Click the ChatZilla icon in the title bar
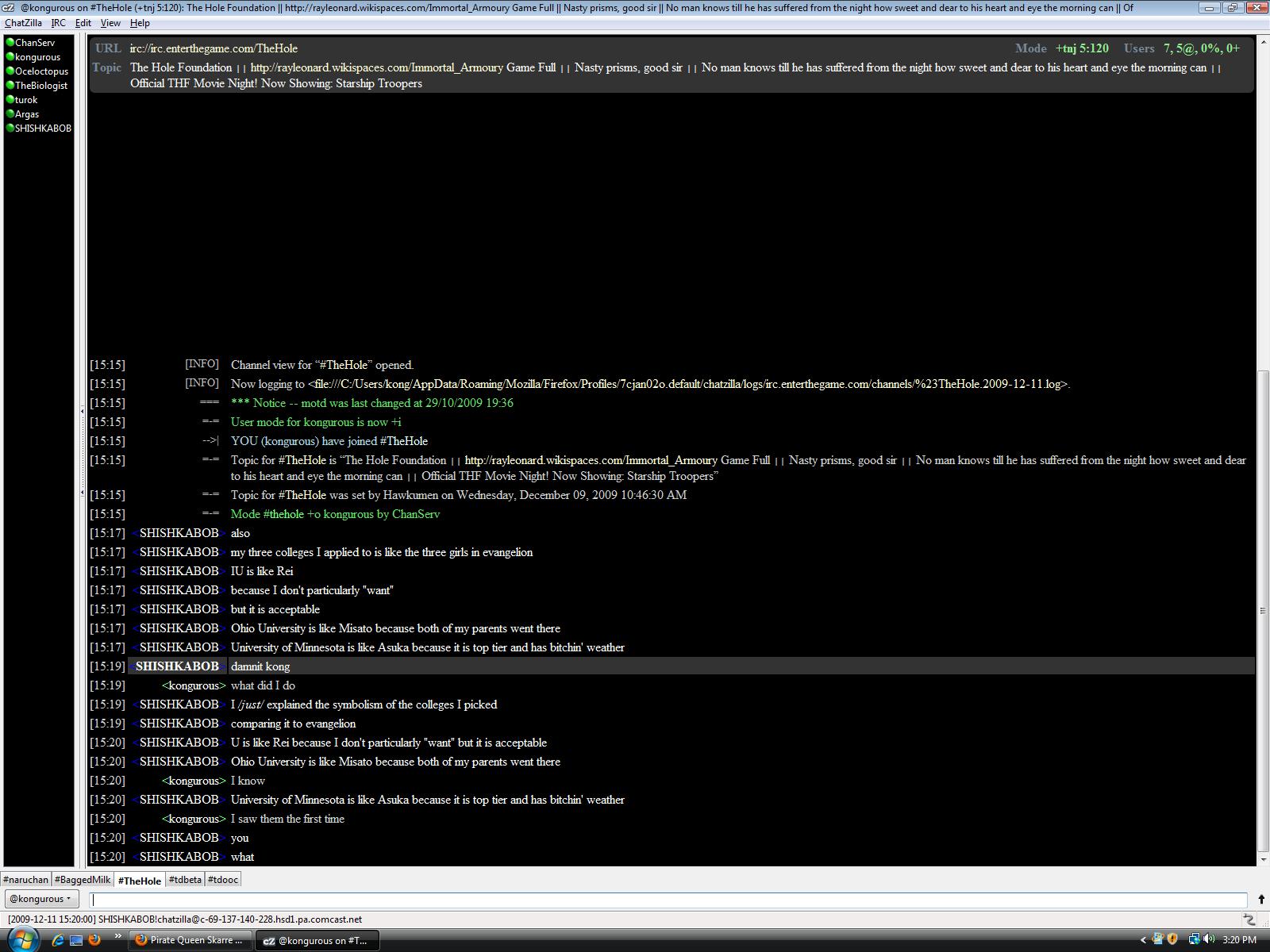1270x952 pixels. 8,8
